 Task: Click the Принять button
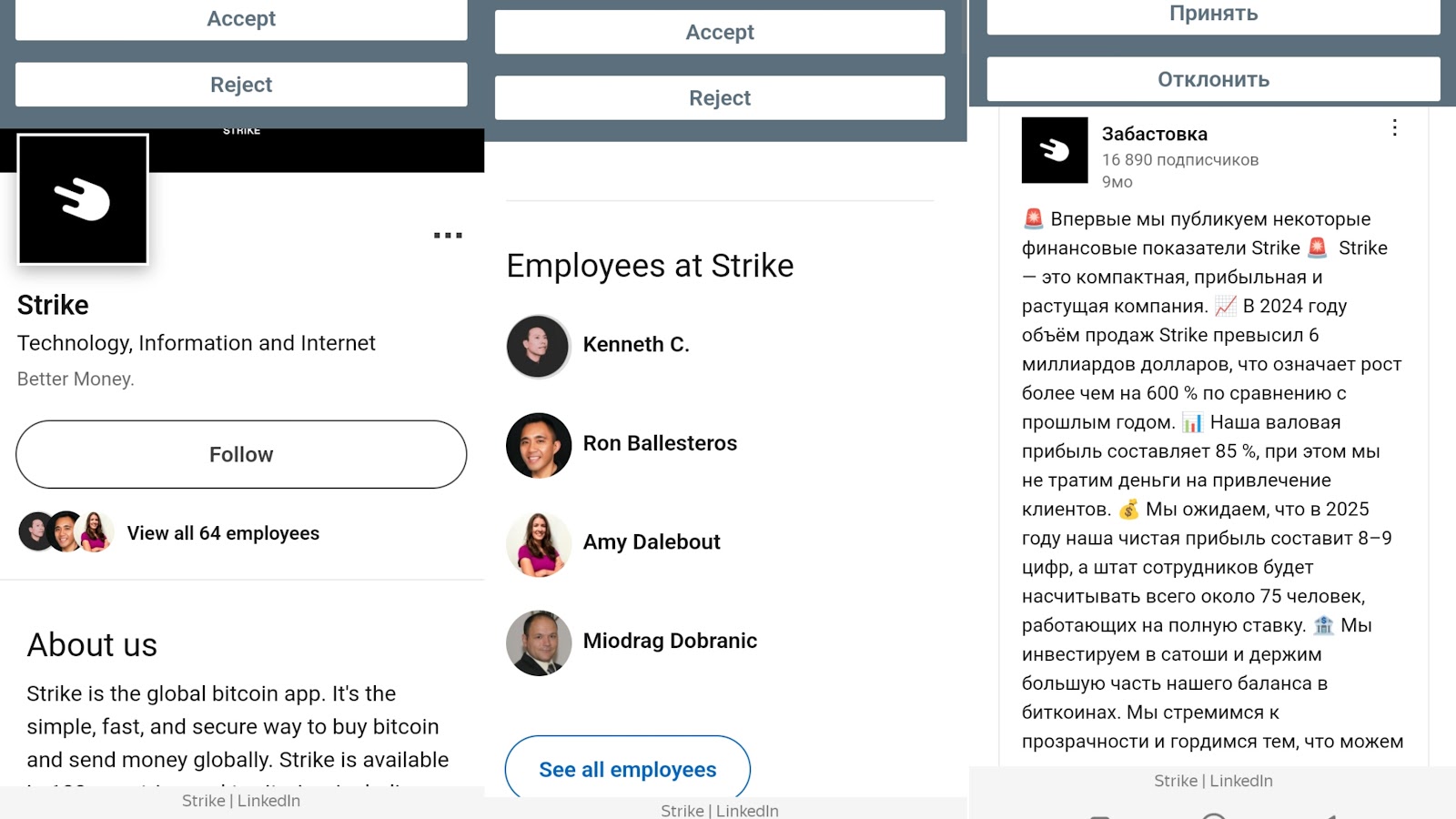[x=1214, y=15]
